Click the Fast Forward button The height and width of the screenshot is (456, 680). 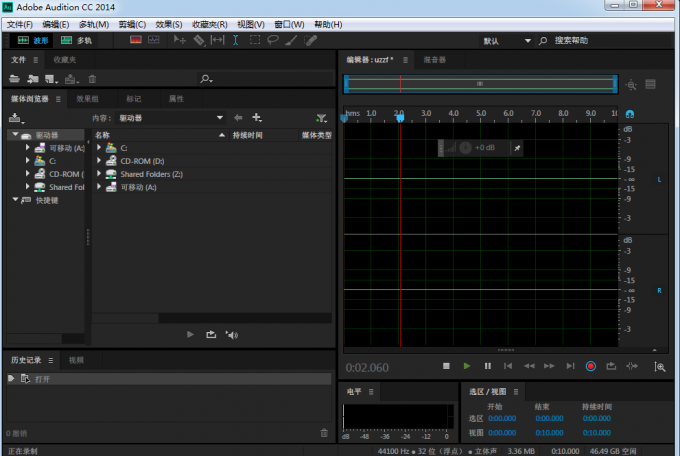coord(549,366)
